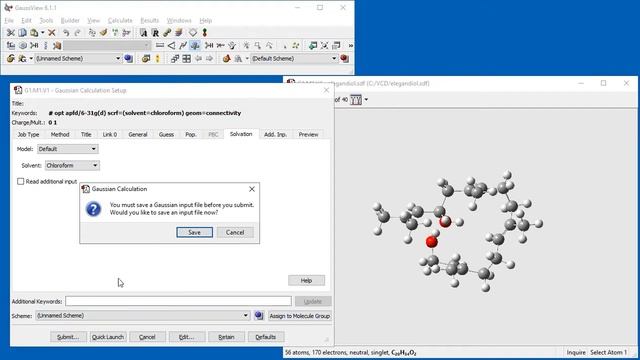Click Save in the Gaussian Calculation prompt
The height and width of the screenshot is (360, 640).
[x=194, y=232]
